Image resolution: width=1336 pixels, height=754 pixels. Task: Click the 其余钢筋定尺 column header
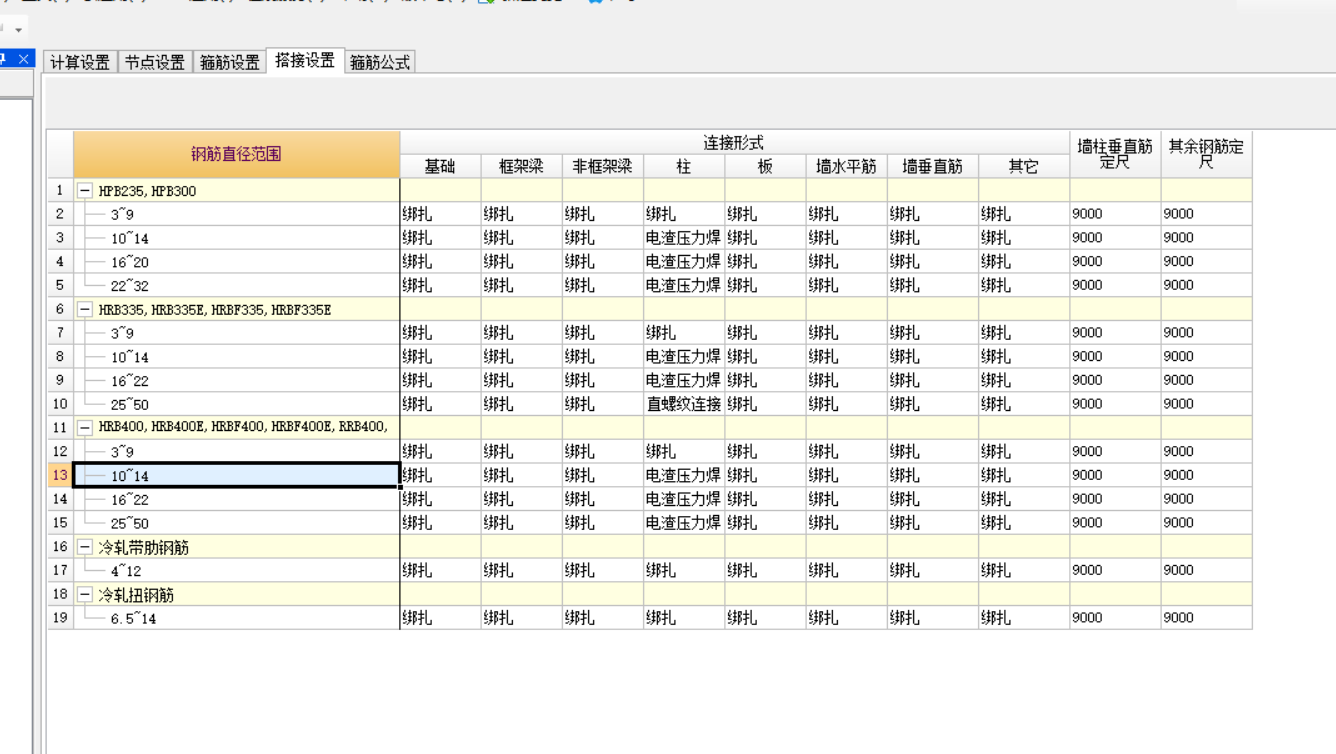[x=1206, y=154]
